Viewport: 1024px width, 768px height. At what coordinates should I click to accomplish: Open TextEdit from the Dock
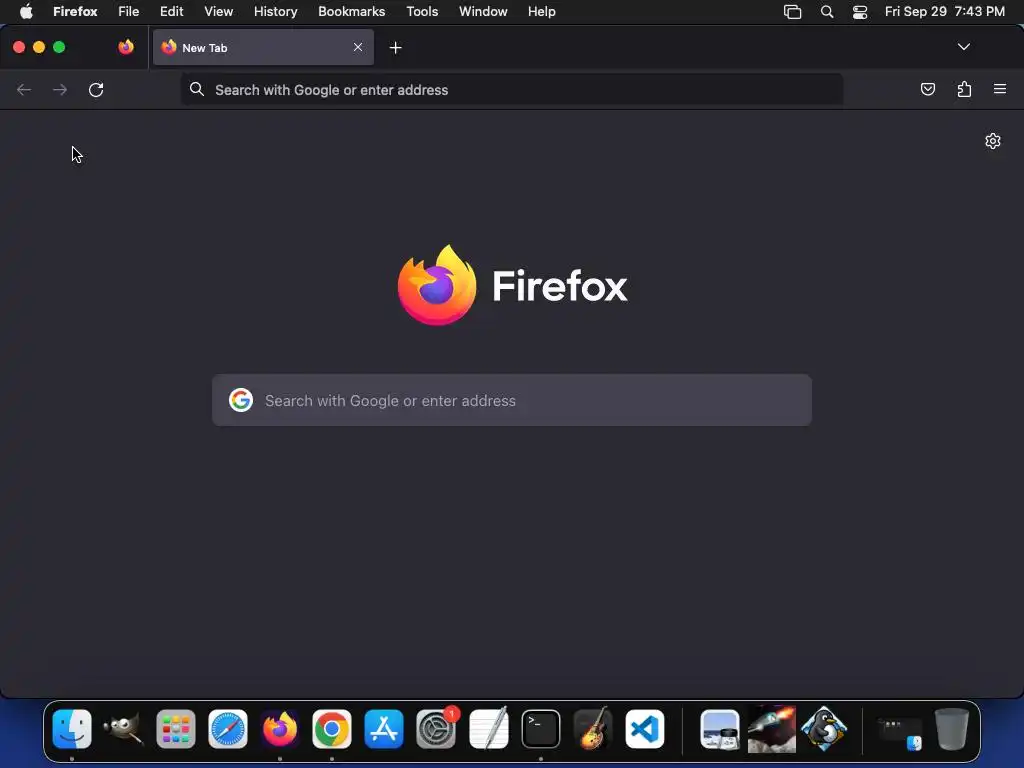488,729
